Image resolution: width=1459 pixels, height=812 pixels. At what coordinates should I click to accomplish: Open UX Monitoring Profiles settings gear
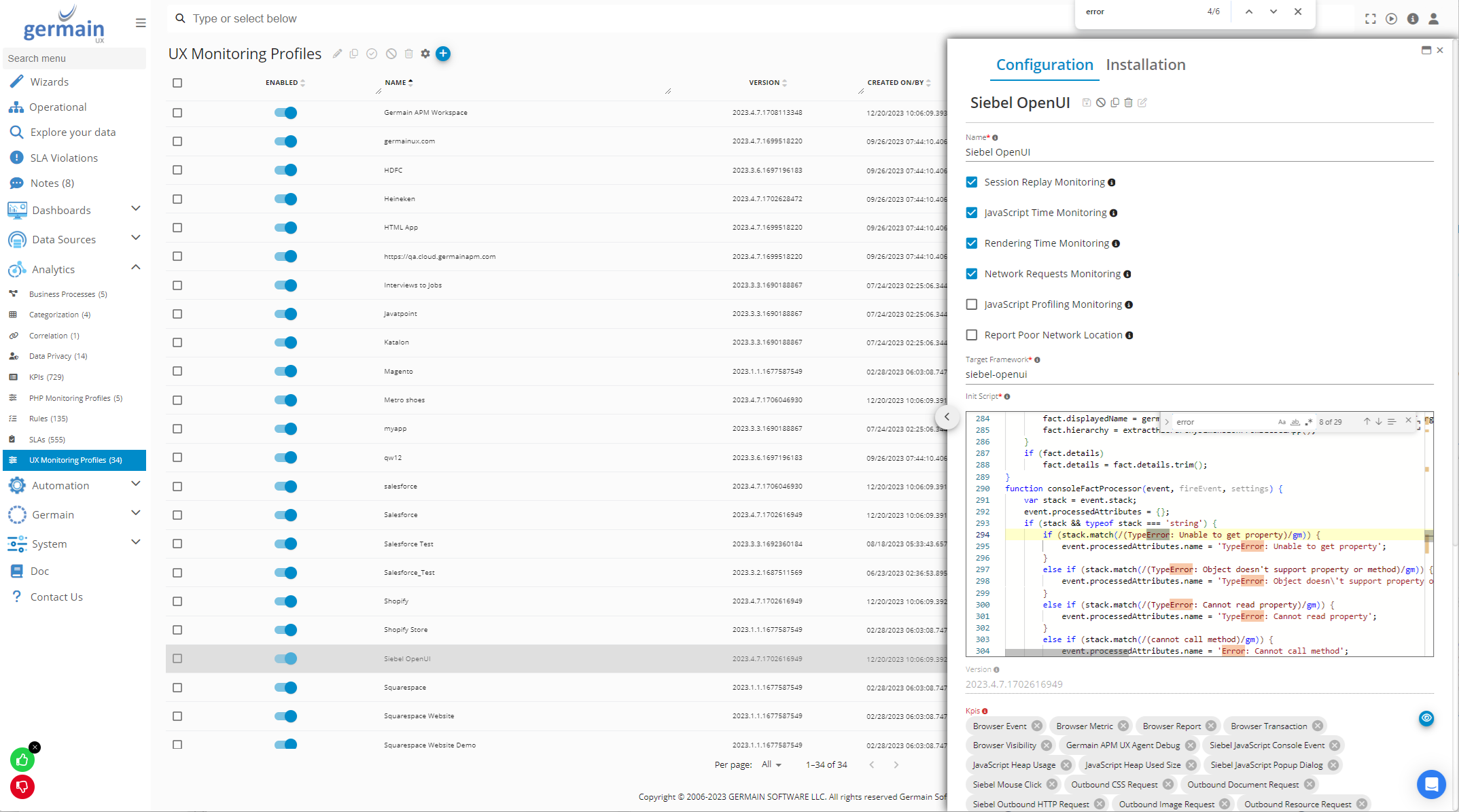pos(425,54)
